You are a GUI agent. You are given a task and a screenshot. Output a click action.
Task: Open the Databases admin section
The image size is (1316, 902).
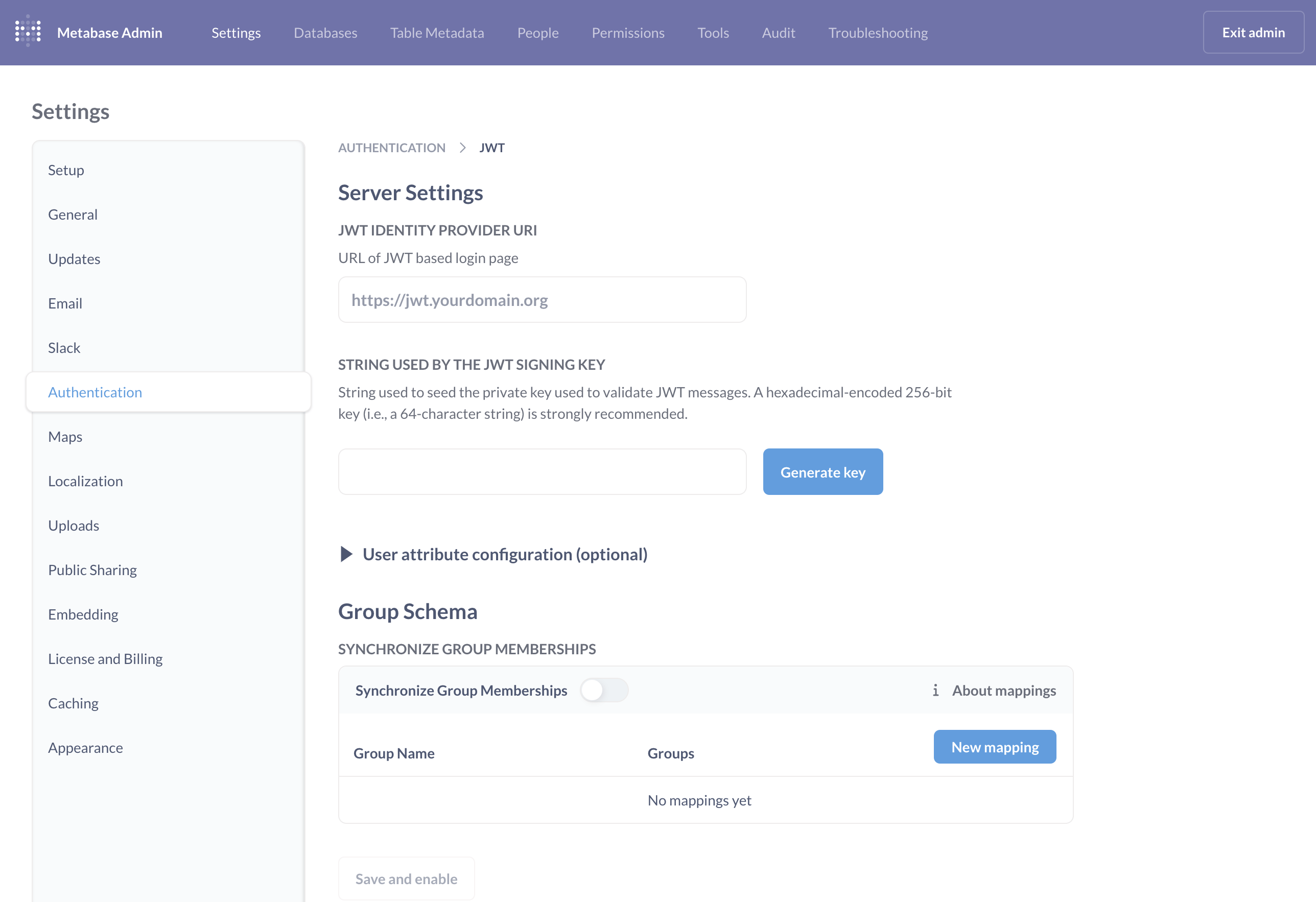point(325,33)
